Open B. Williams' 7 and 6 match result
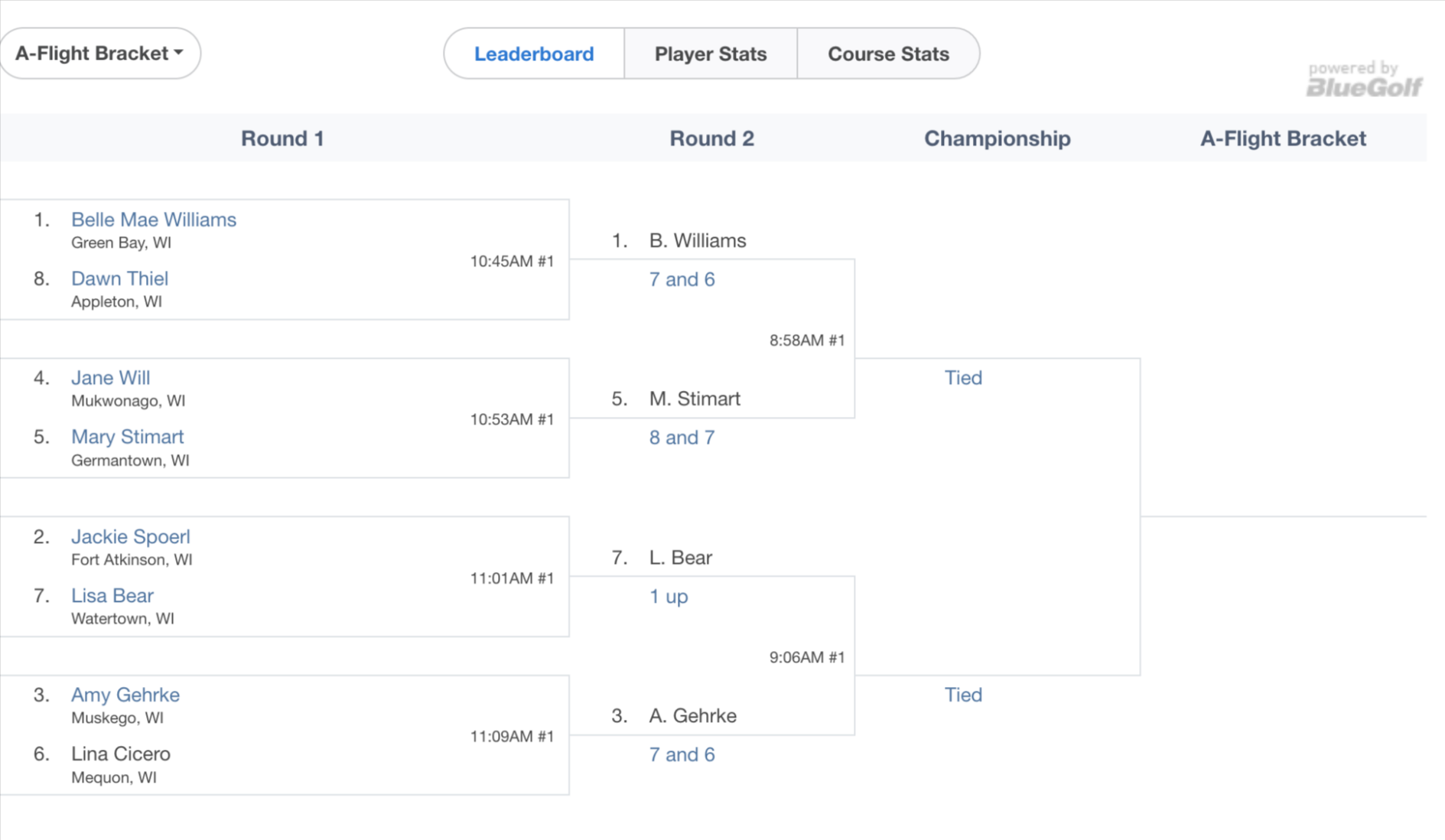Image resolution: width=1445 pixels, height=840 pixels. [682, 279]
